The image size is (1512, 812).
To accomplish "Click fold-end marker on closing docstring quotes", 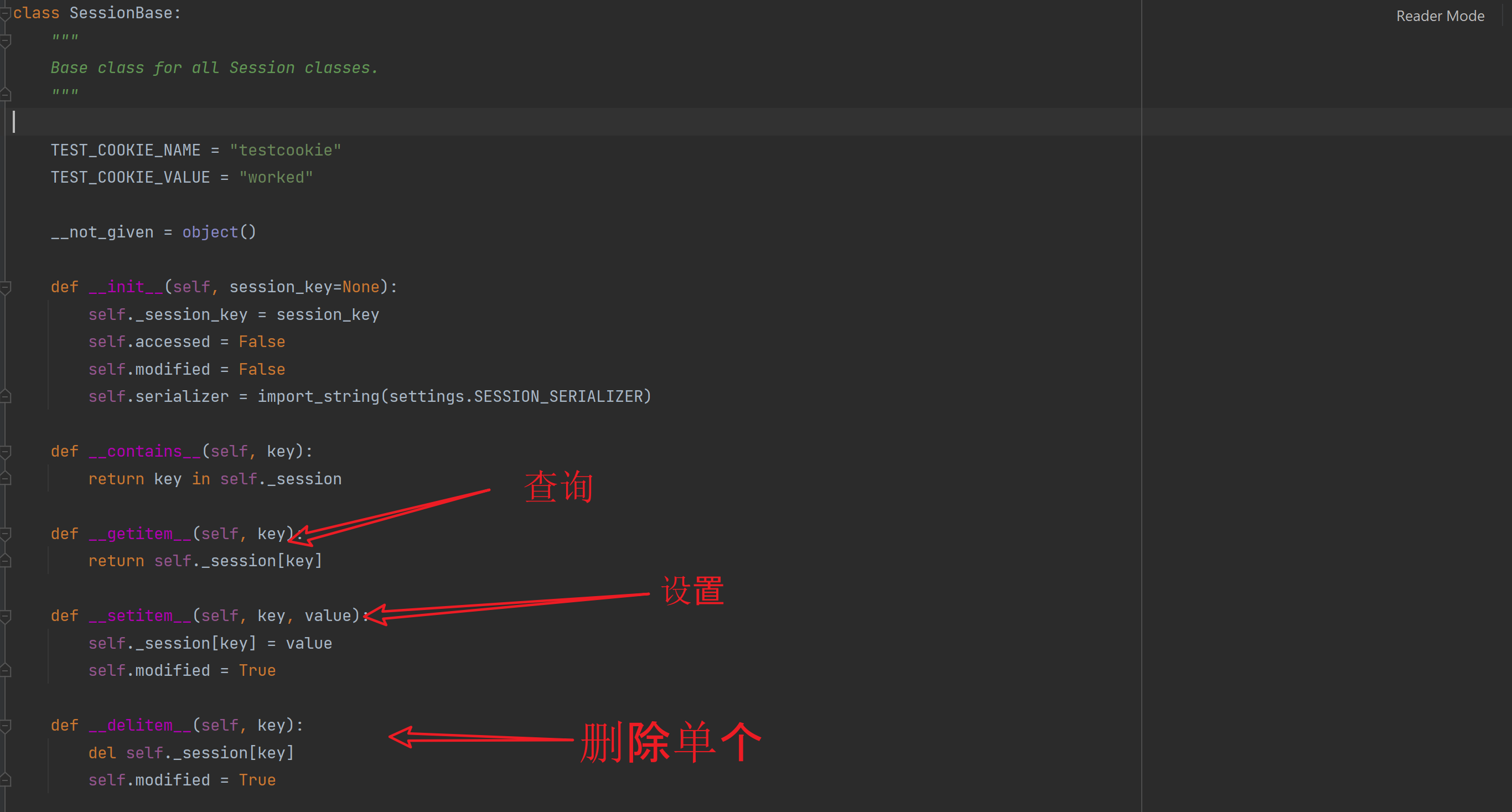I will pos(6,94).
